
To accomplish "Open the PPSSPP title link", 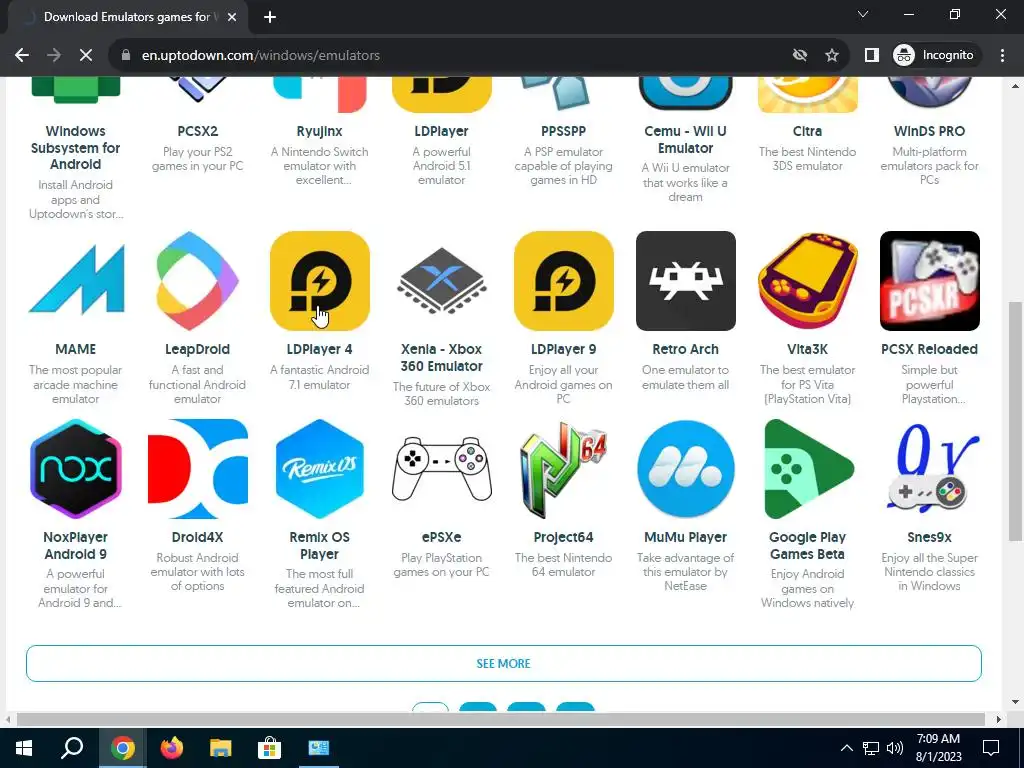I will click(564, 131).
